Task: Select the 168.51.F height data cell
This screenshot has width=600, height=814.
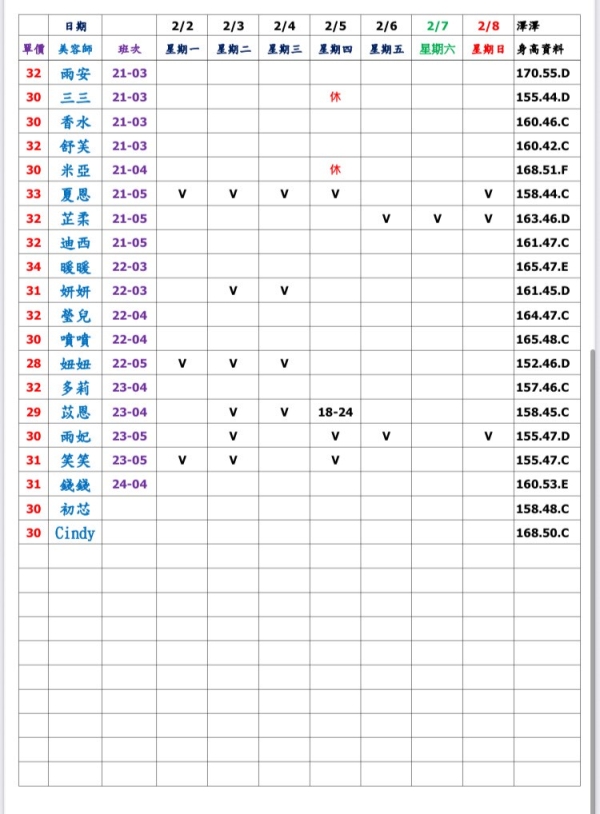Action: 543,170
